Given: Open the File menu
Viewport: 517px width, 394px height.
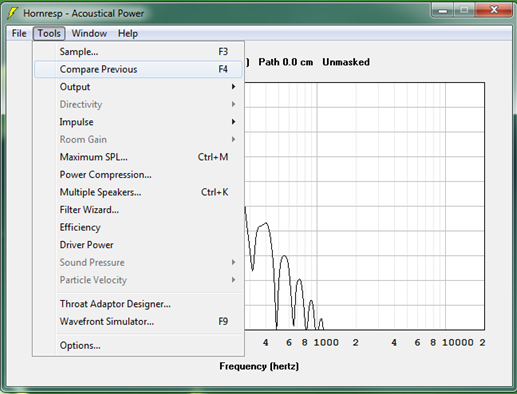Looking at the screenshot, I should [19, 33].
